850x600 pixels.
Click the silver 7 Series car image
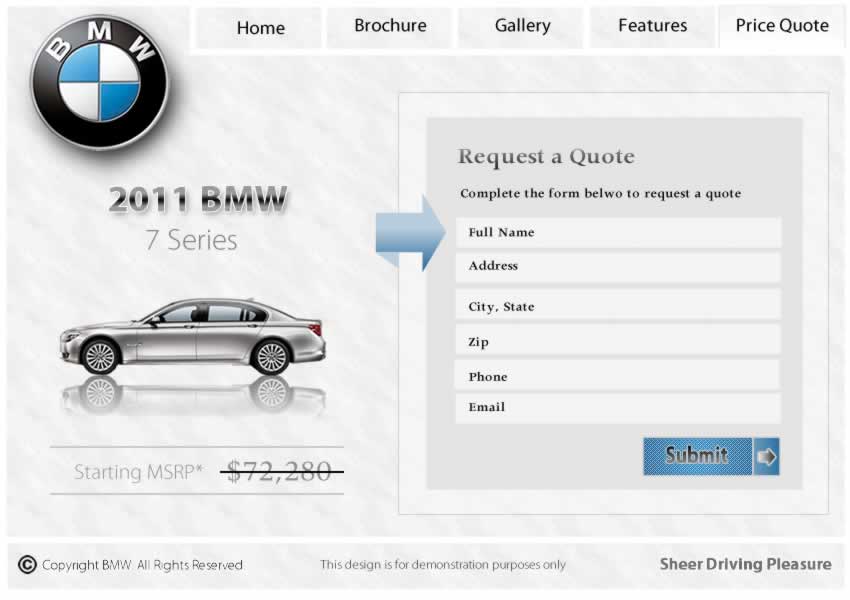click(x=193, y=336)
